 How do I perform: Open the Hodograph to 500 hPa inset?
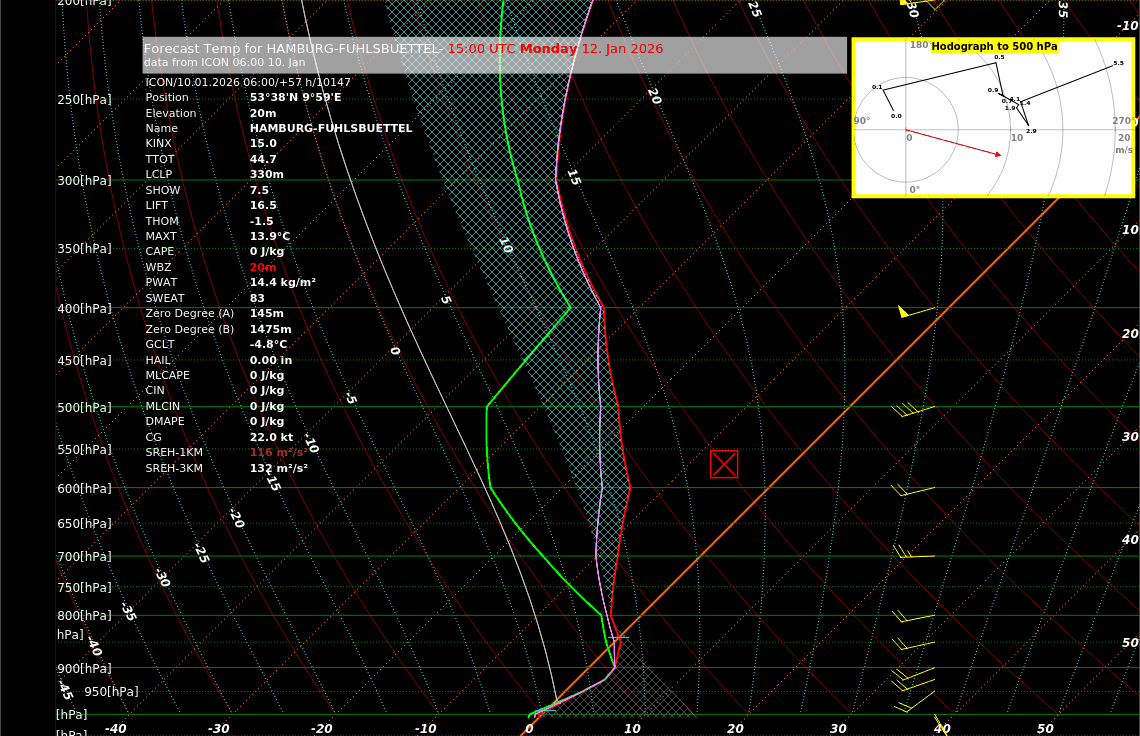[993, 118]
